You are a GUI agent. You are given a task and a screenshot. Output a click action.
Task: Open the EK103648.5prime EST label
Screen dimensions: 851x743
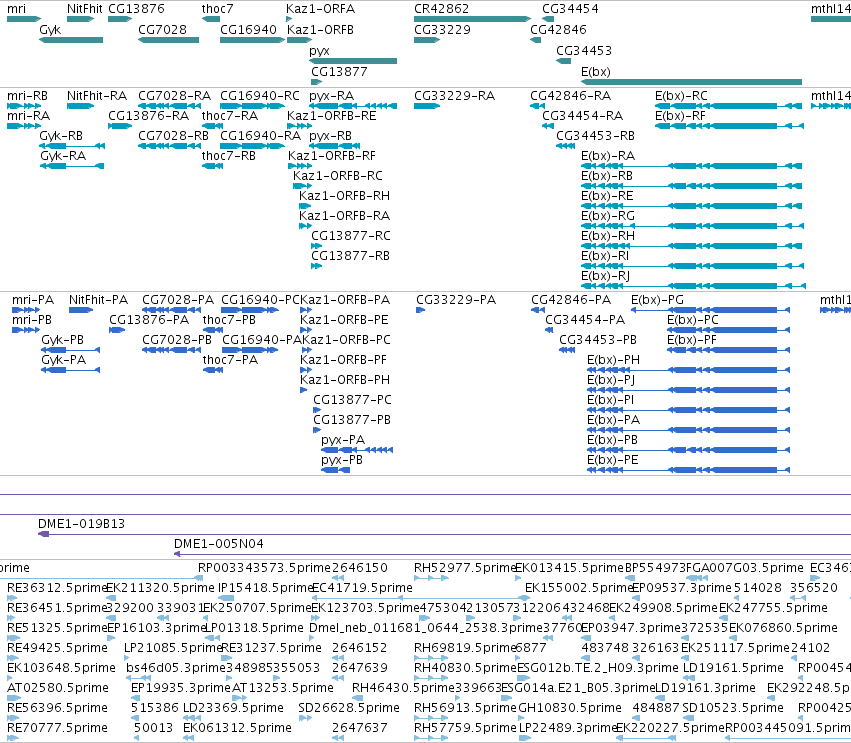coord(61,668)
